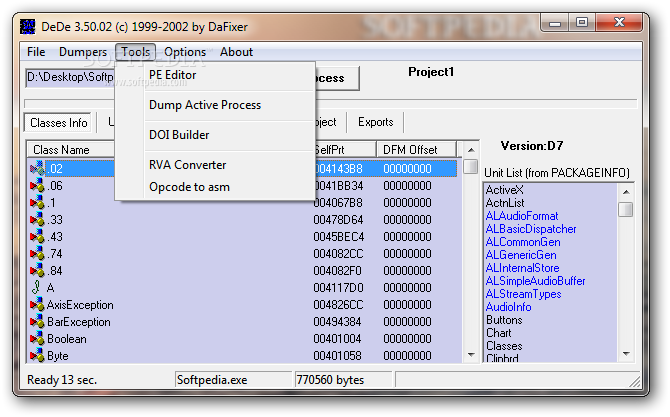Click the icon beside AxisException
Screen dimensions: 670x417
click(37, 304)
